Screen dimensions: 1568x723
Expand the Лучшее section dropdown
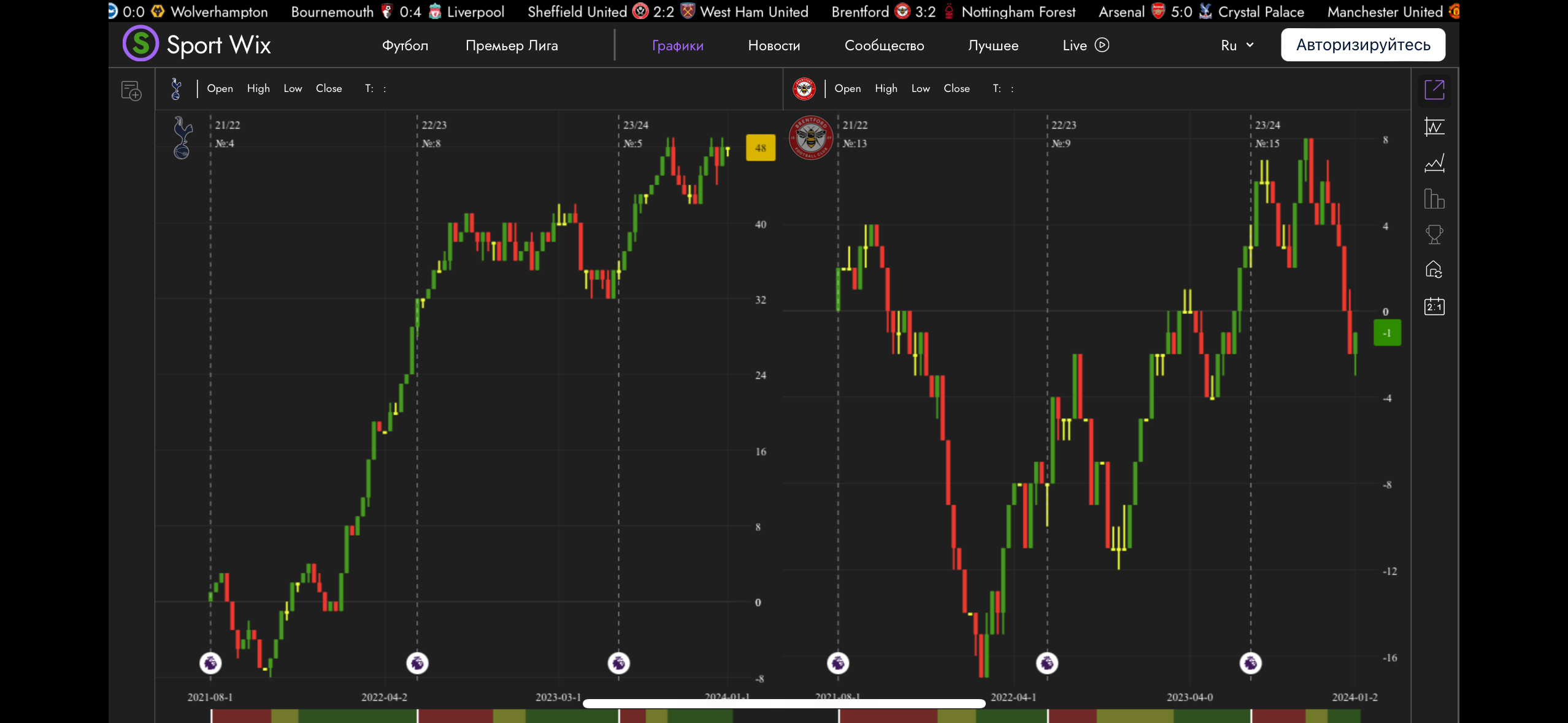993,45
